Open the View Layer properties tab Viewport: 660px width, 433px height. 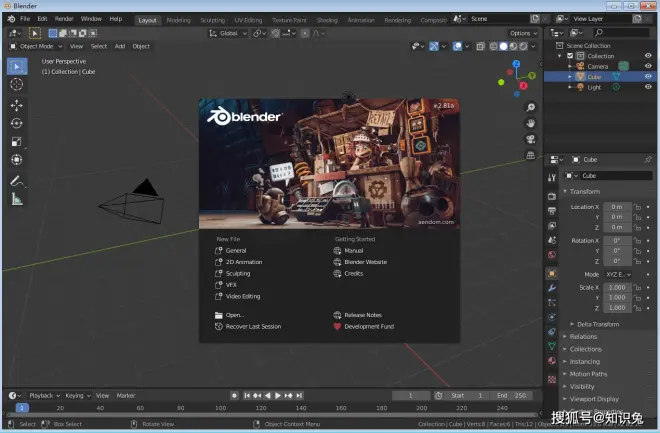[x=552, y=226]
